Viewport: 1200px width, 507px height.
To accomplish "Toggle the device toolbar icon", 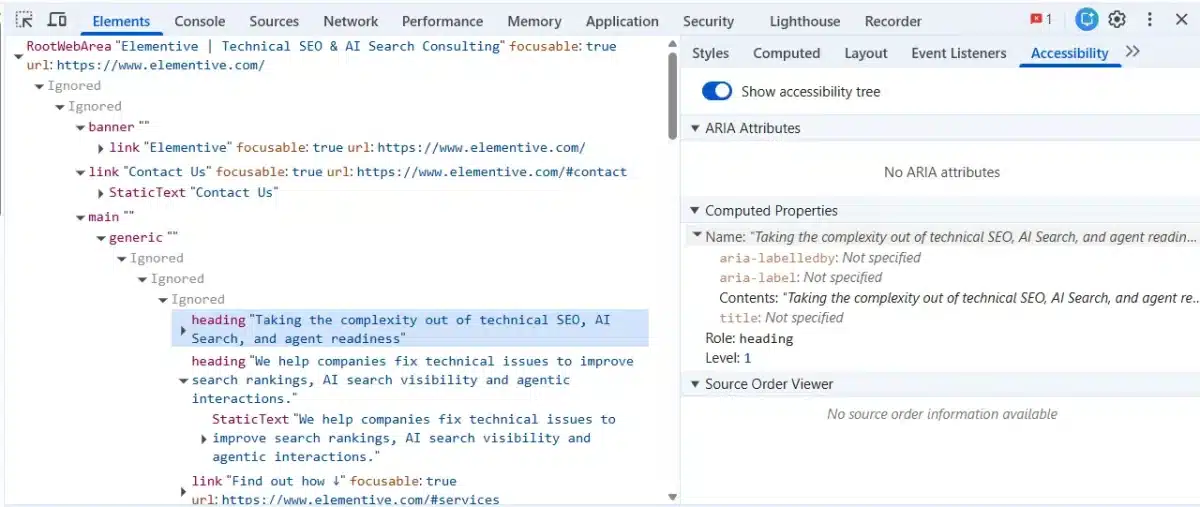I will click(x=57, y=19).
